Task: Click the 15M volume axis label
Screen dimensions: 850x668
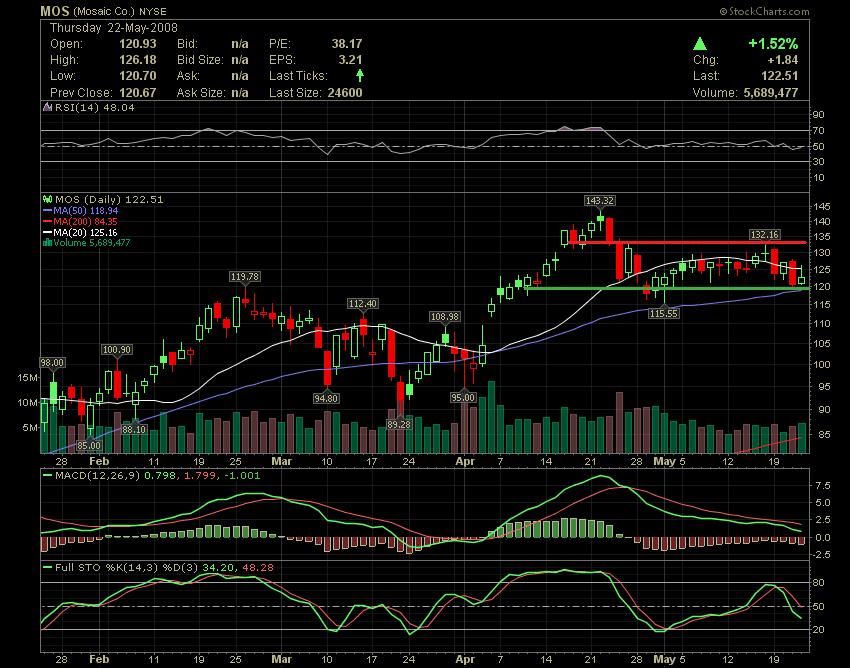Action: (28, 378)
